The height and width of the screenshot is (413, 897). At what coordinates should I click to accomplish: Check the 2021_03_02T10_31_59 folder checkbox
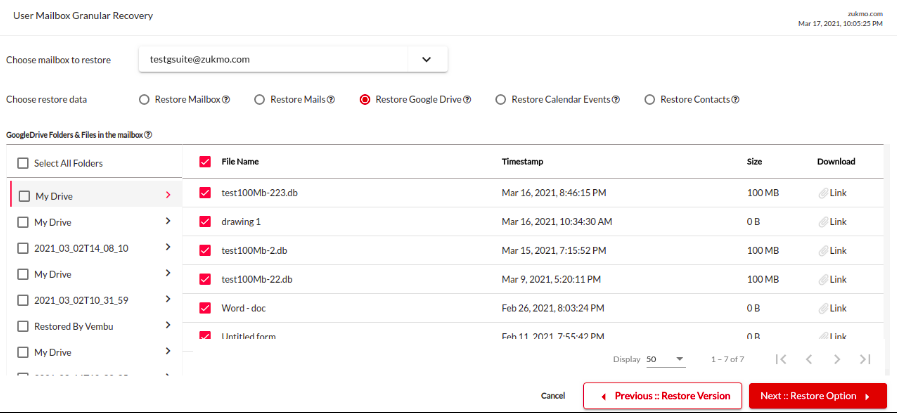click(x=23, y=300)
